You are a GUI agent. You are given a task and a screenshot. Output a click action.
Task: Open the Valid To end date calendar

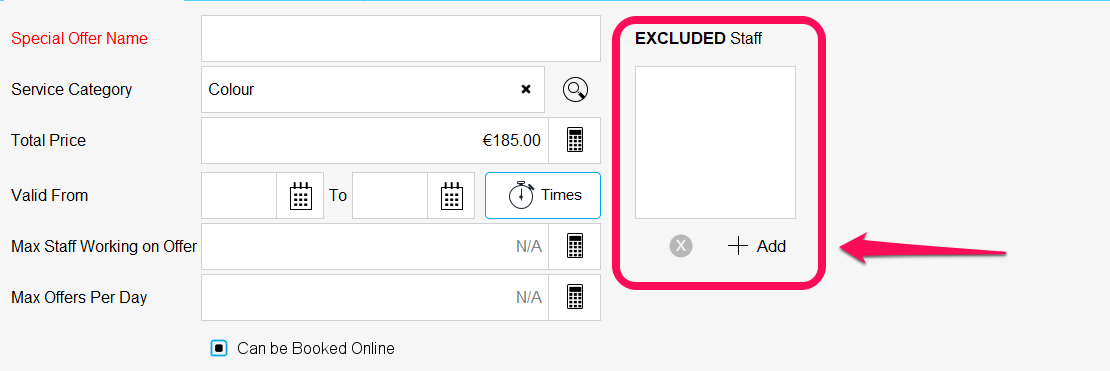click(x=452, y=195)
